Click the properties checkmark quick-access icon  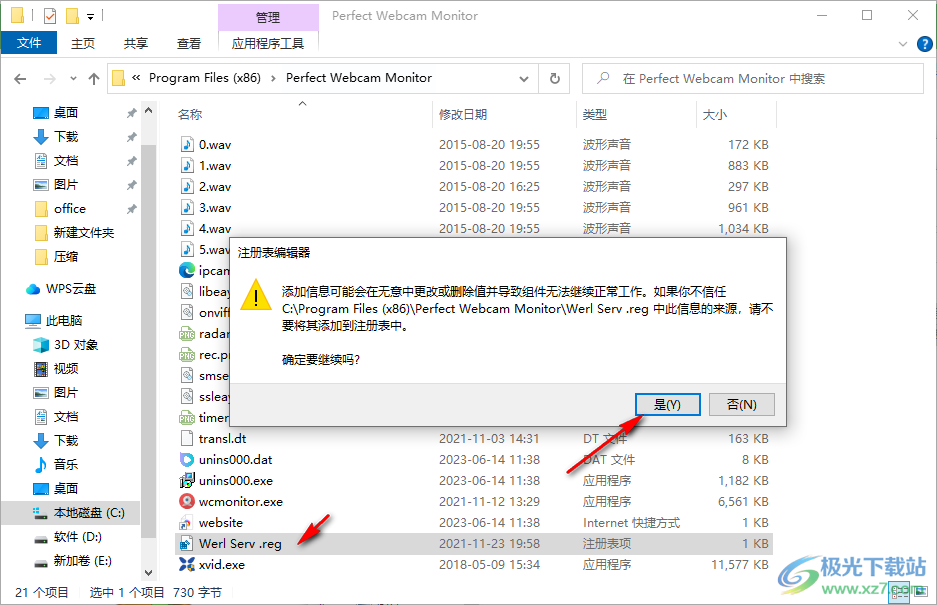tap(50, 16)
